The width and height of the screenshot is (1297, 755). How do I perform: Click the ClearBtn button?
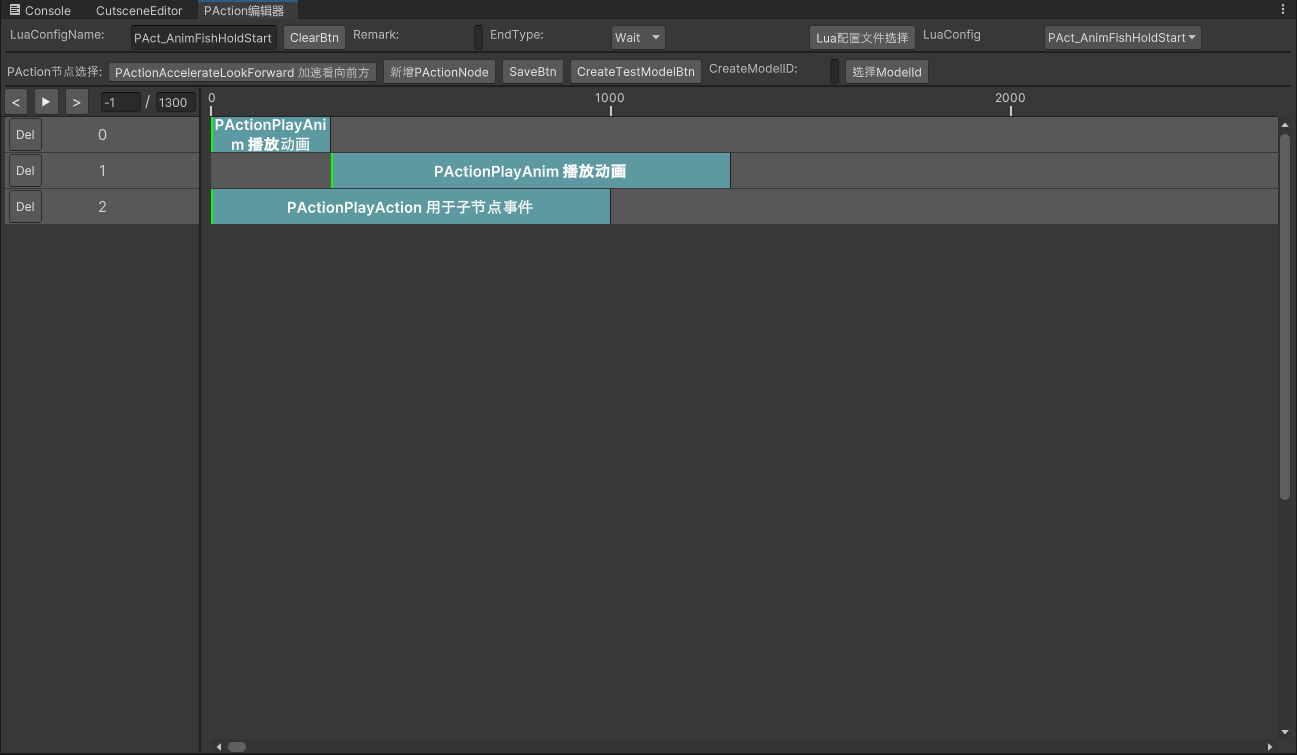coord(314,38)
